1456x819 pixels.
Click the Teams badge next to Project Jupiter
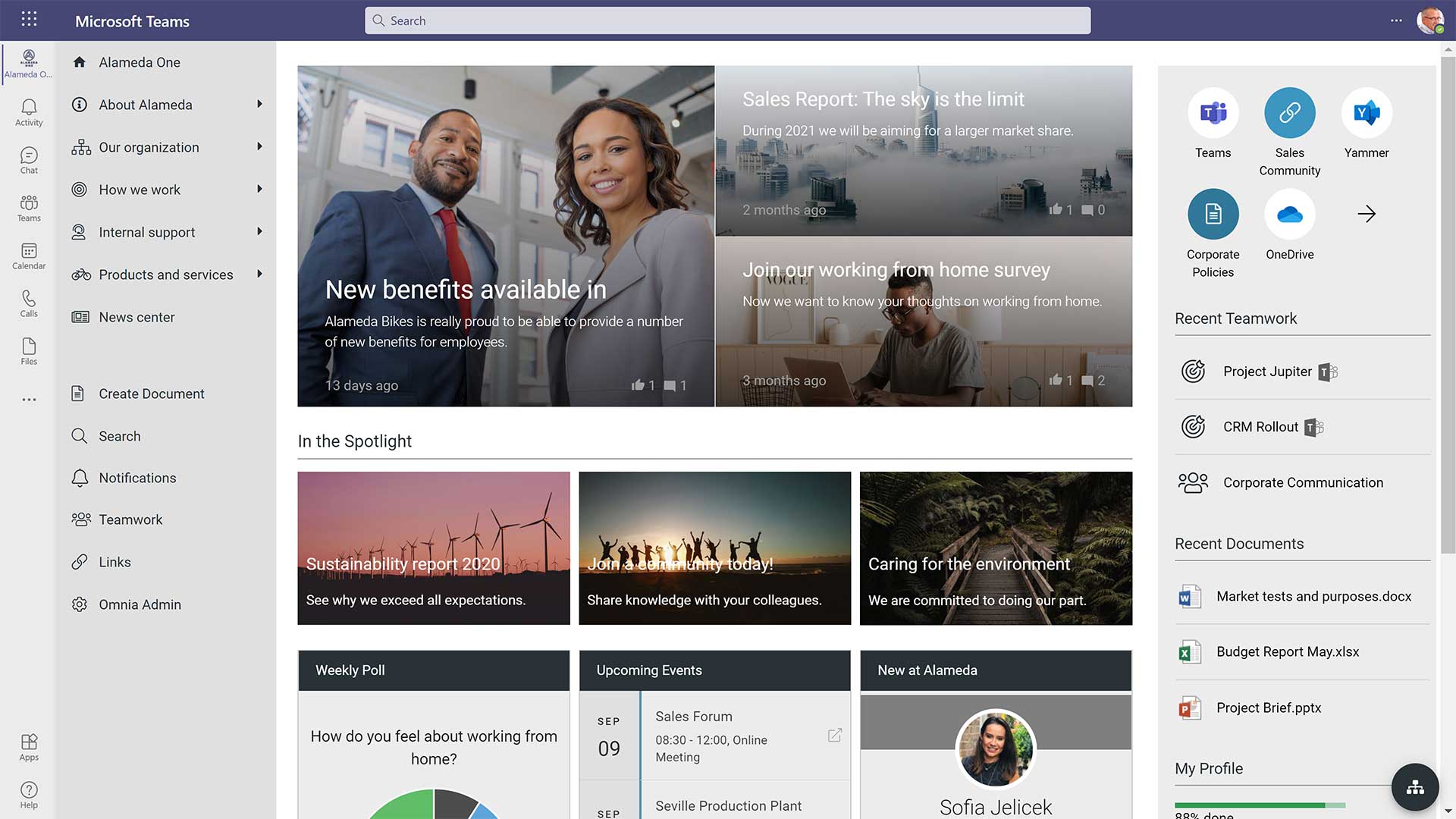(x=1328, y=372)
